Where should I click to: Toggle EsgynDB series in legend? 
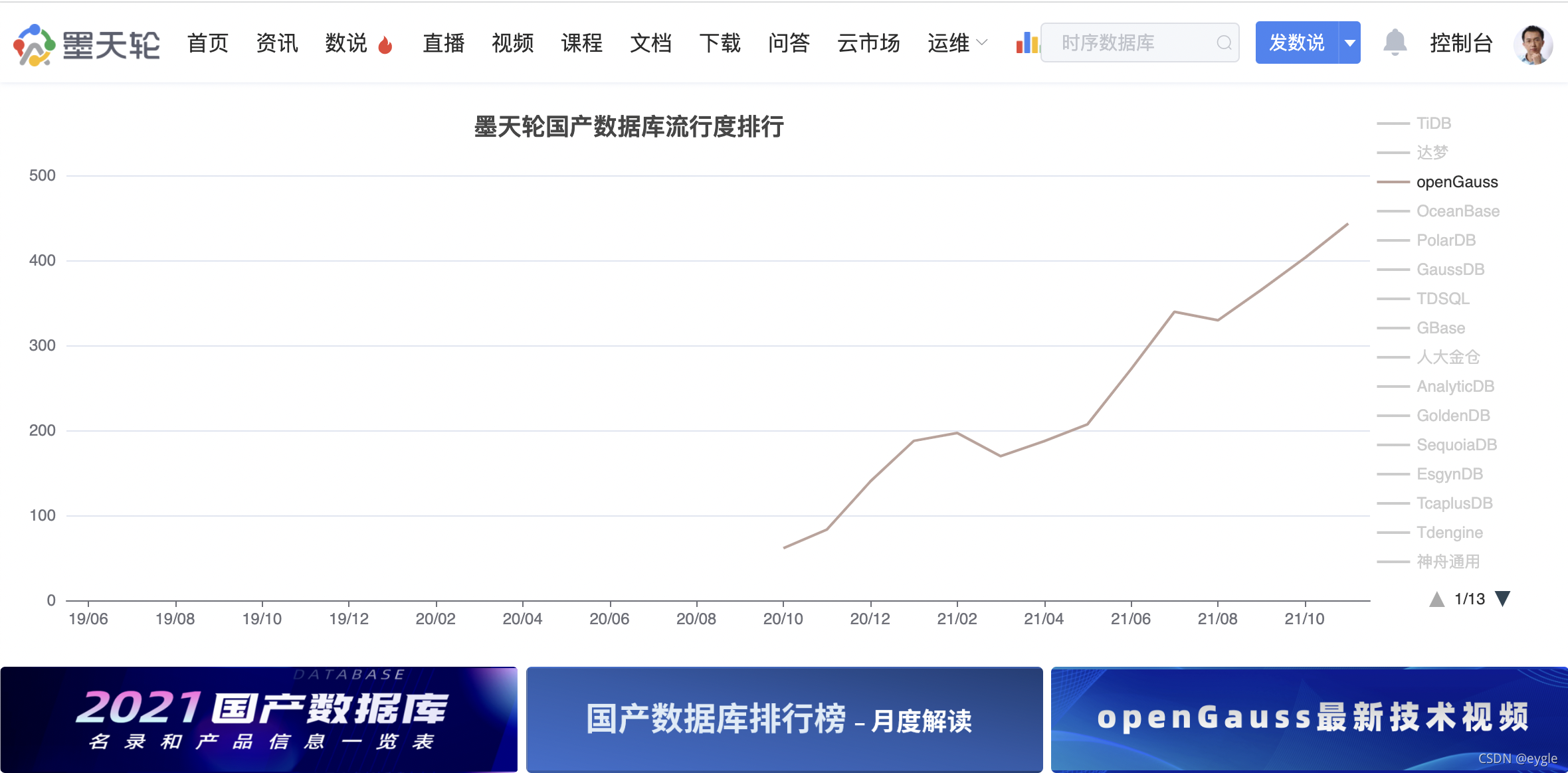(1430, 474)
